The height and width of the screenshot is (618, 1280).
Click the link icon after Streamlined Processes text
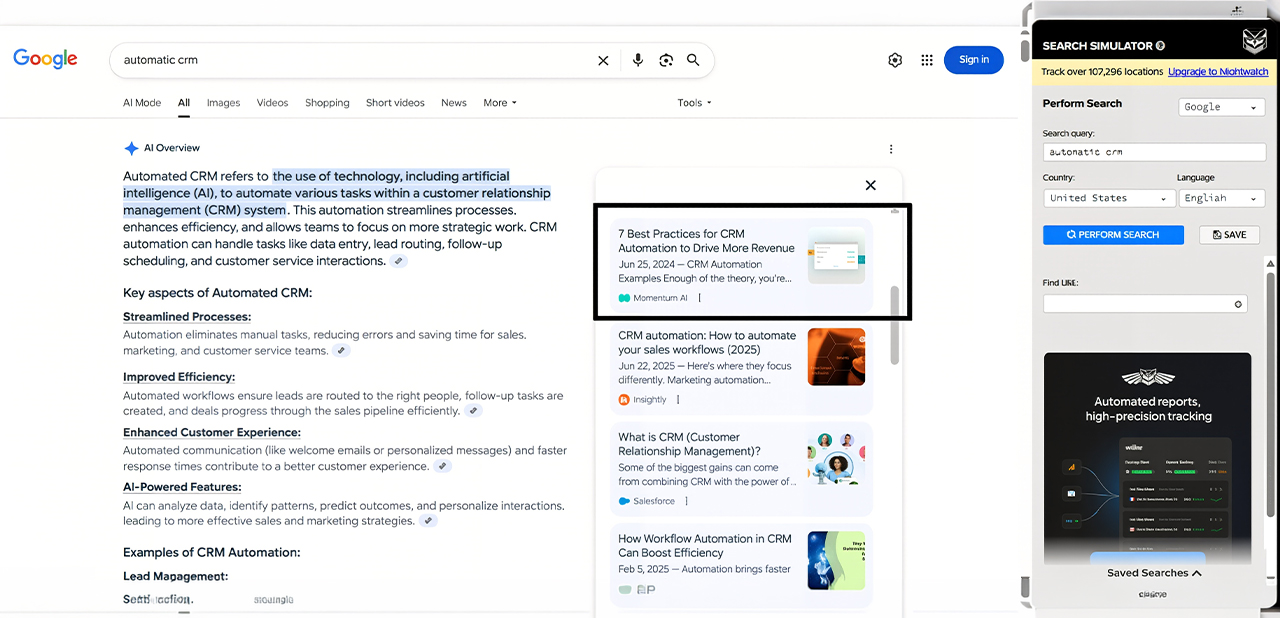tap(341, 351)
